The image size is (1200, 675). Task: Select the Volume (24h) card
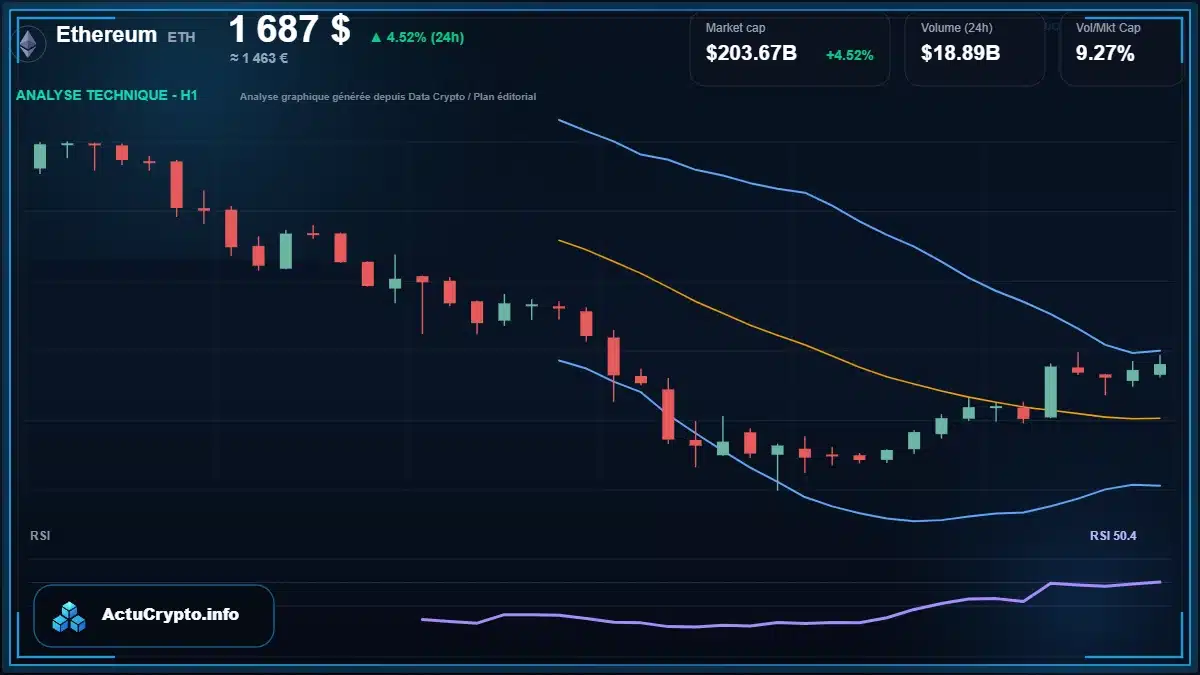(x=975, y=48)
